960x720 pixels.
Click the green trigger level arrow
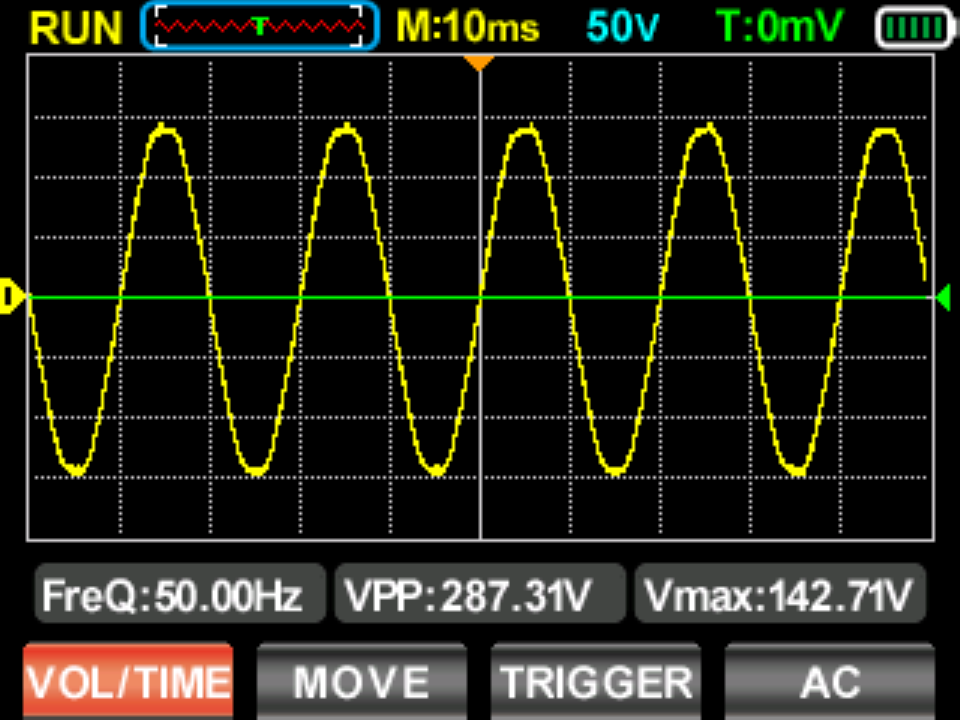(x=943, y=298)
